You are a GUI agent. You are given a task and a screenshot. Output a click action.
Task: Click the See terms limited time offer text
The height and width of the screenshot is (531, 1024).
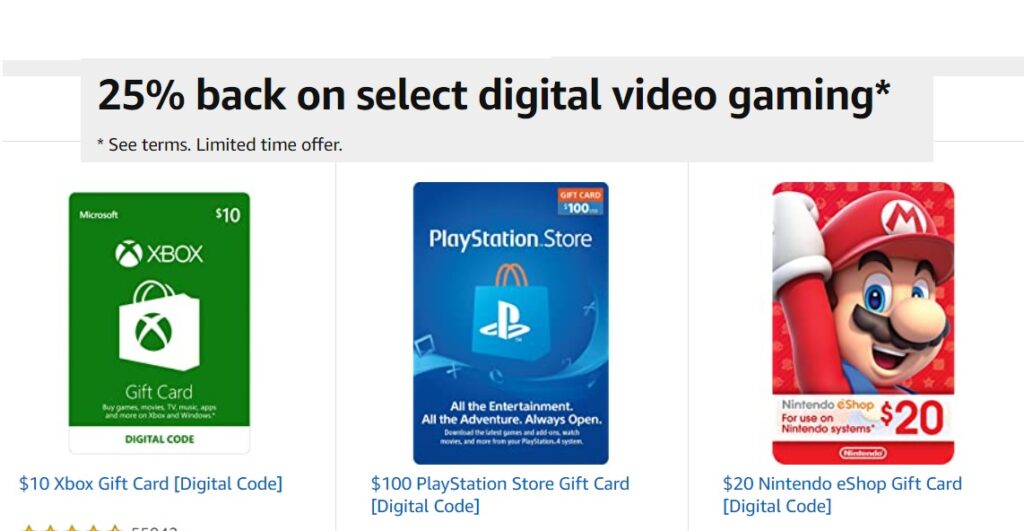click(219, 144)
